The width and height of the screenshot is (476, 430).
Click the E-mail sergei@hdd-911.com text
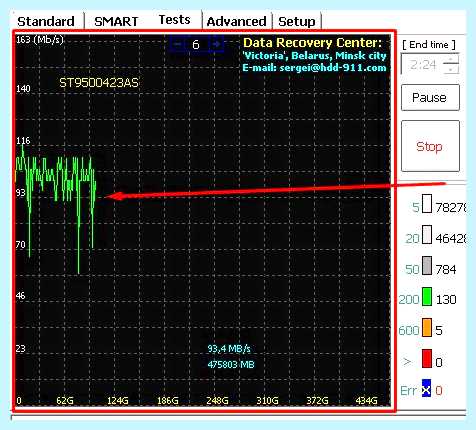pos(314,68)
